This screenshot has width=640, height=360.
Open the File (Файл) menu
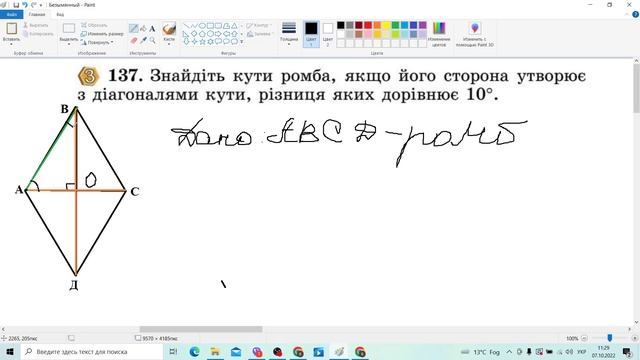(11, 14)
